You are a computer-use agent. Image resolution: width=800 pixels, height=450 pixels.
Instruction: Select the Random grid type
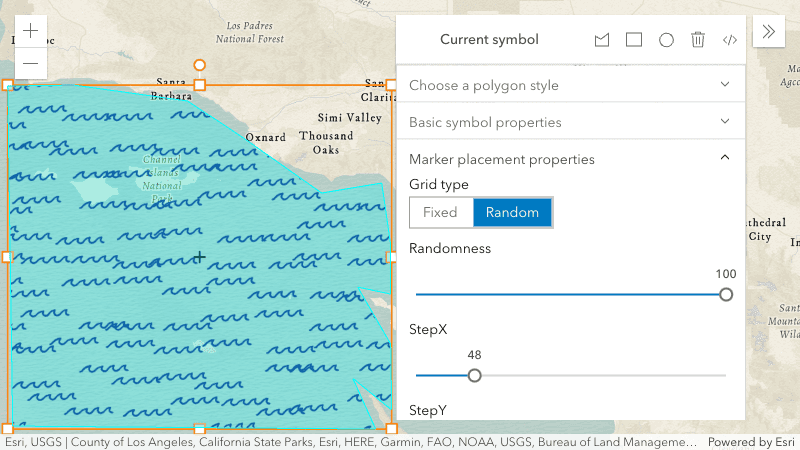coord(512,212)
